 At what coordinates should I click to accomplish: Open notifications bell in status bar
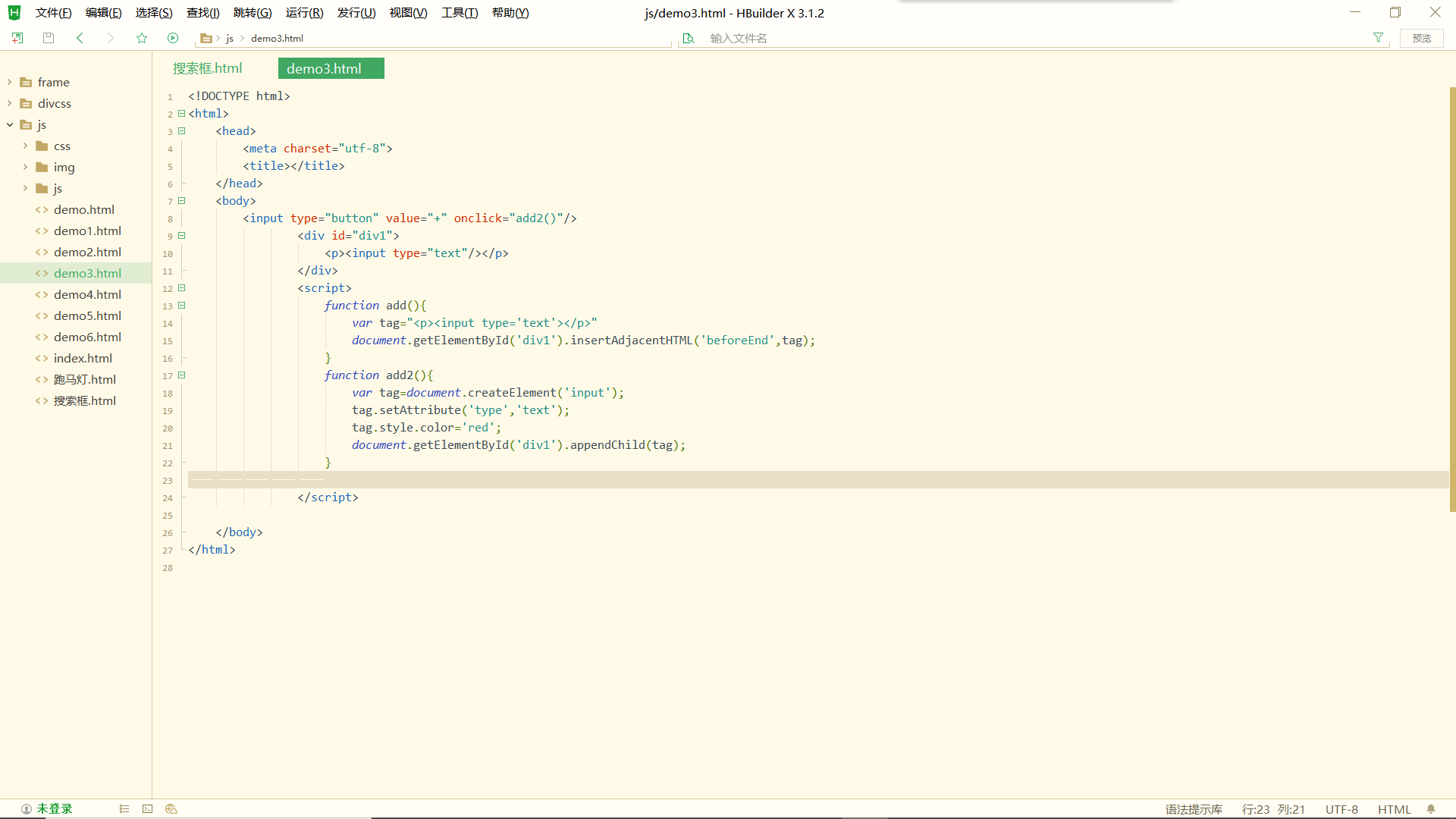click(x=1431, y=809)
